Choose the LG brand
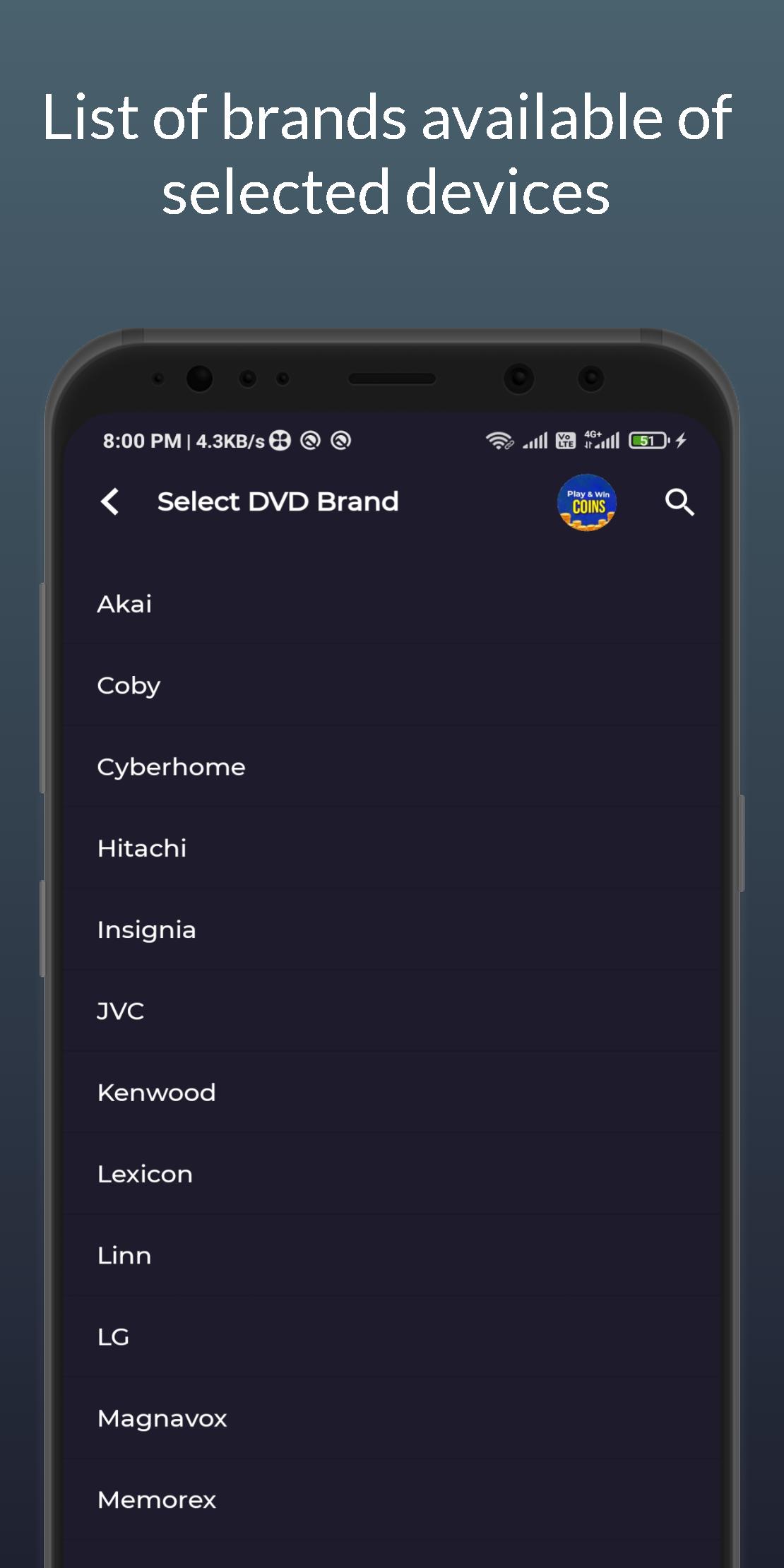784x1568 pixels. click(x=392, y=1337)
